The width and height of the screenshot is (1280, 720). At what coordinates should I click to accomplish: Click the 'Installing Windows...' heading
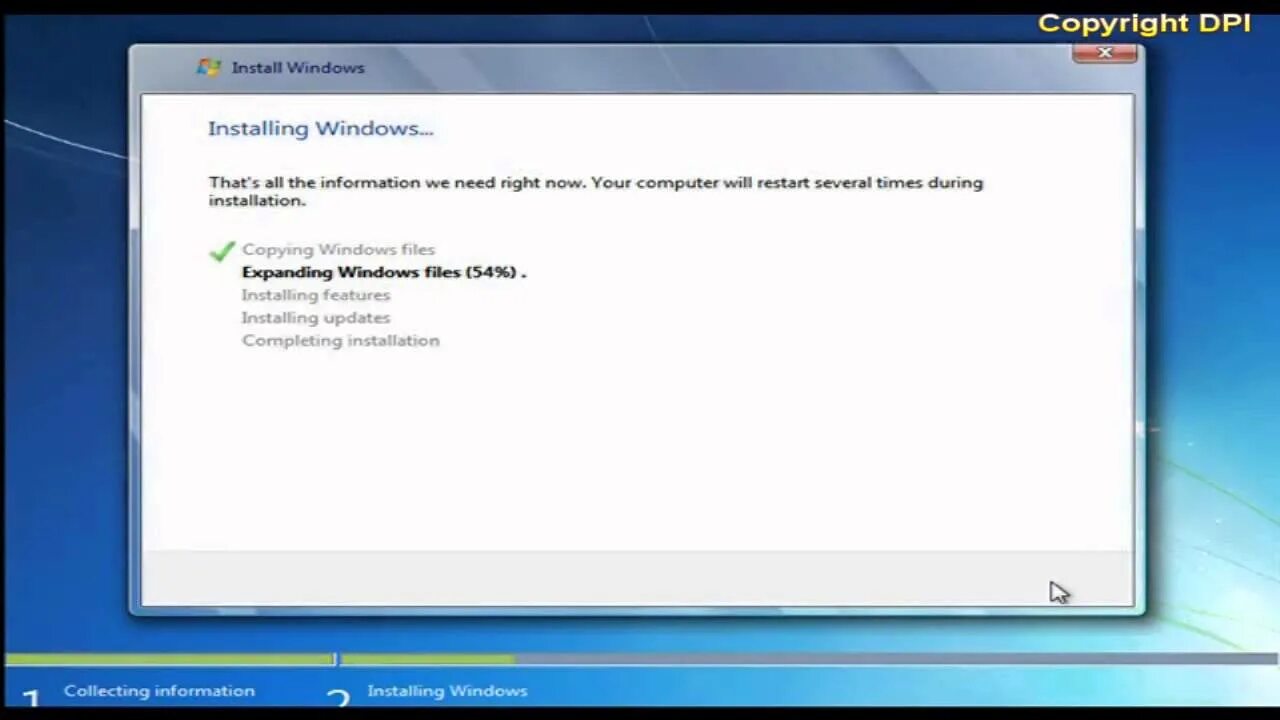coord(320,128)
